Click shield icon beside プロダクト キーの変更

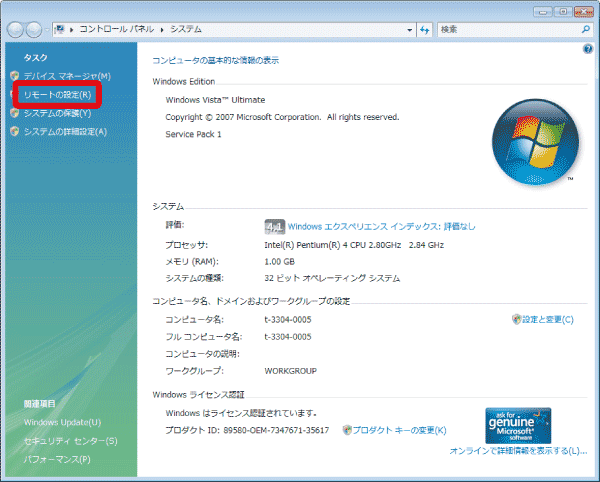point(347,430)
